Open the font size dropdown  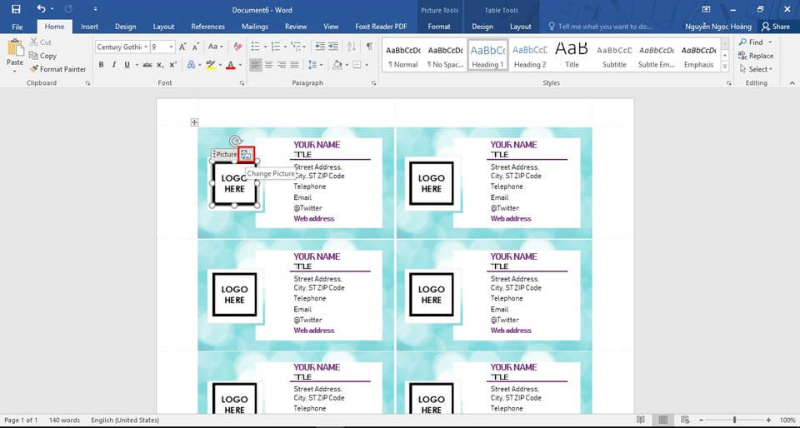point(171,47)
